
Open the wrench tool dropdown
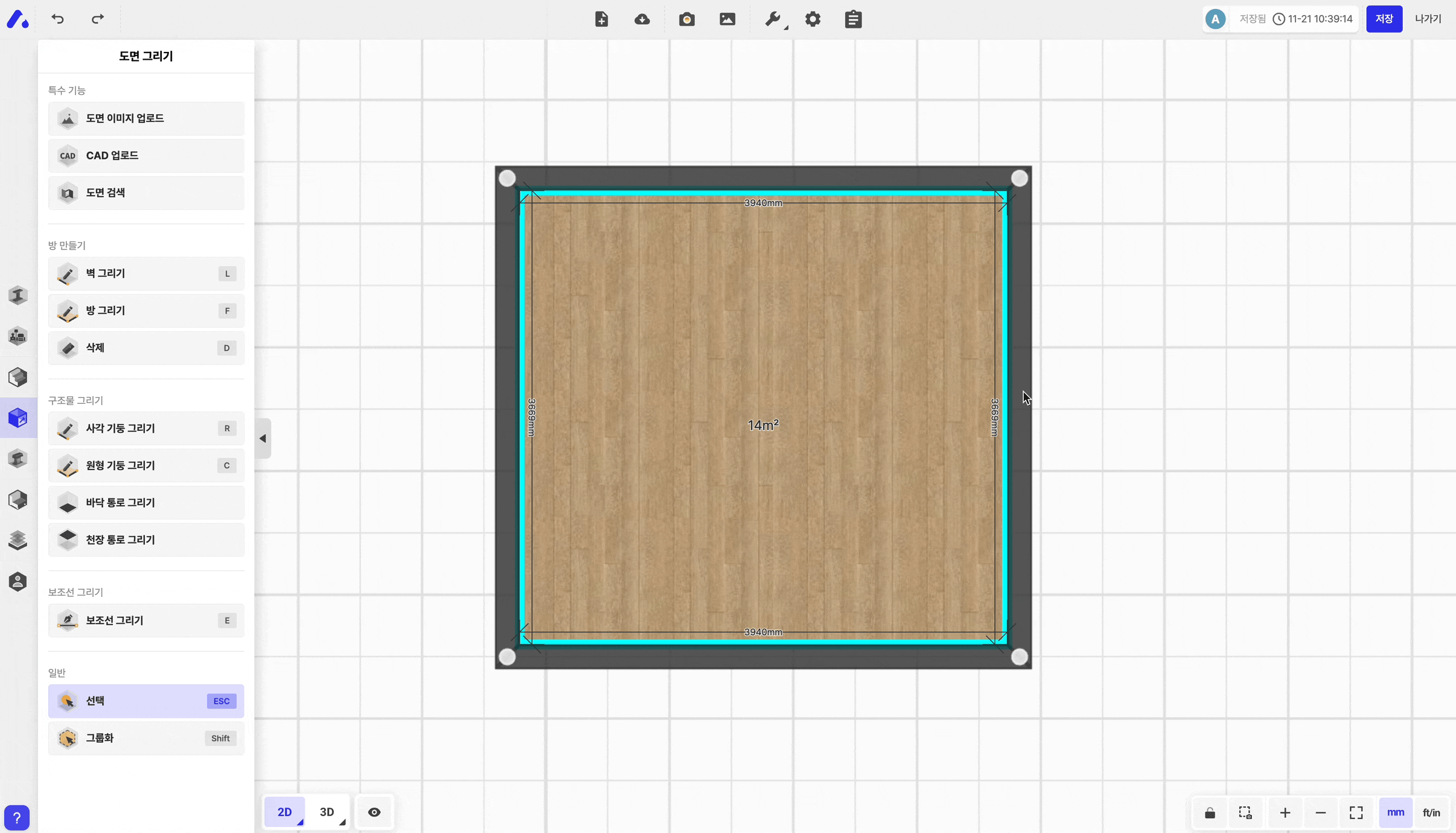tap(774, 19)
